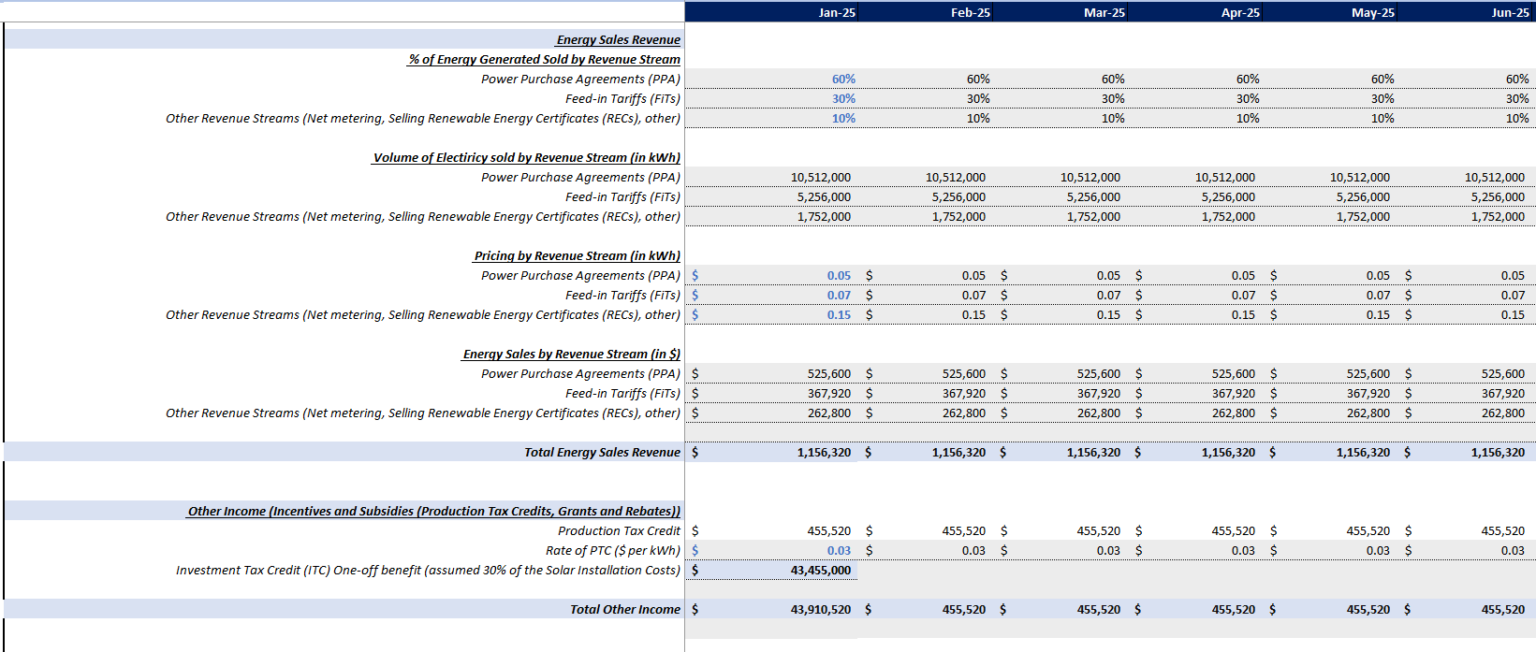1536x652 pixels.
Task: Click the Jan-25 Other Revenue Streams 10% cell
Action: pos(772,118)
